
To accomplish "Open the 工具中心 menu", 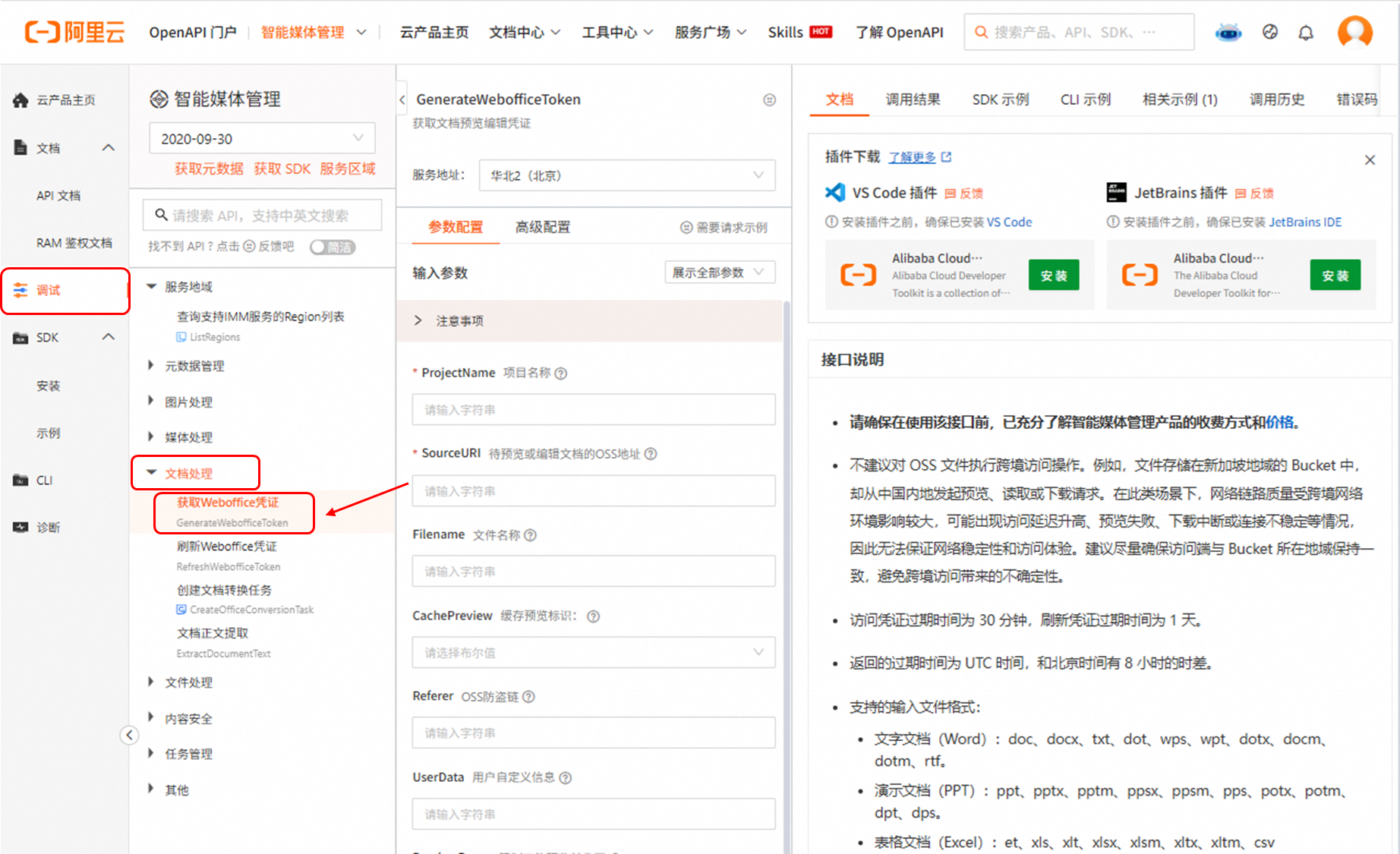I will coord(617,32).
